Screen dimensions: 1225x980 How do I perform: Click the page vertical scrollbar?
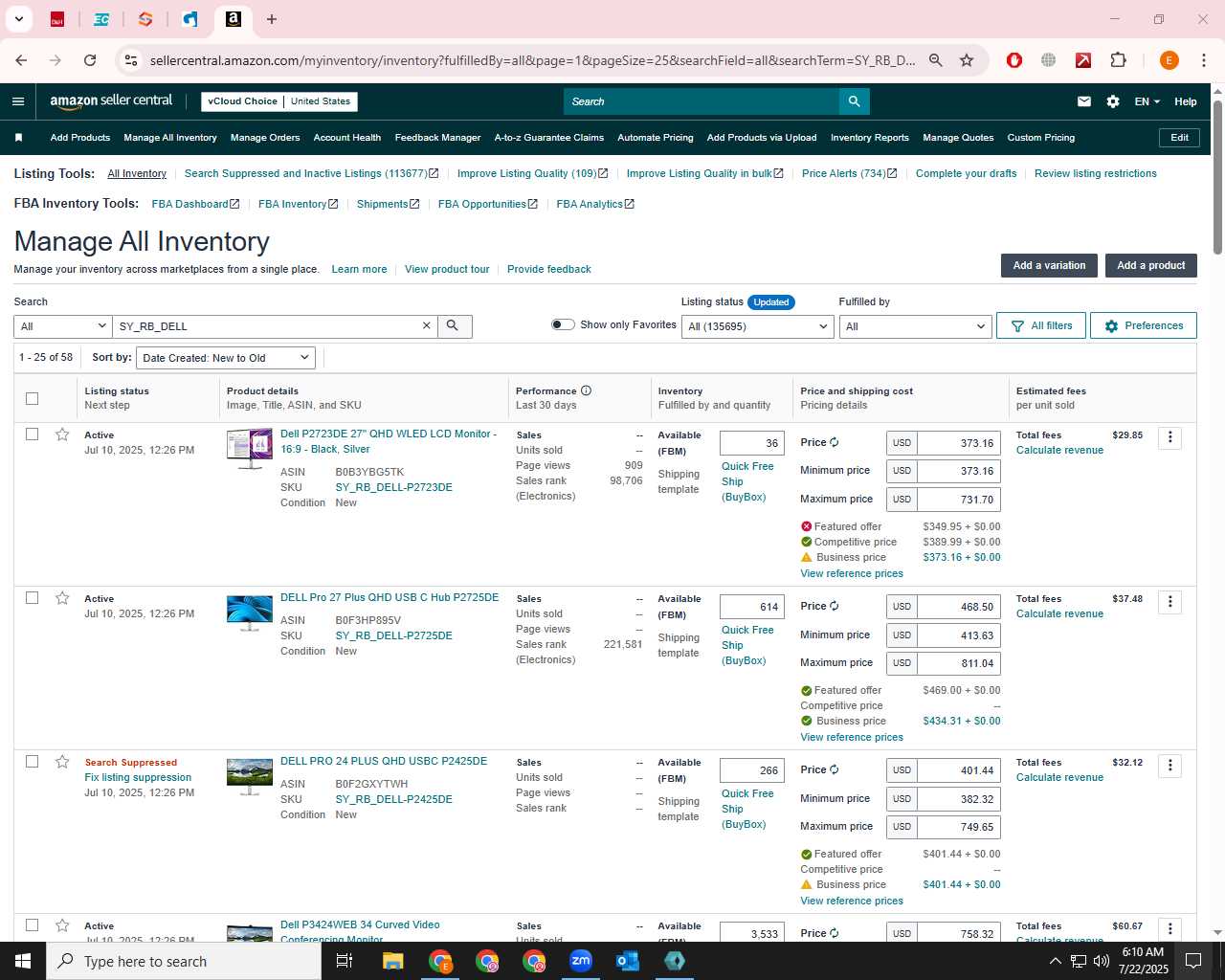pyautogui.click(x=1217, y=177)
